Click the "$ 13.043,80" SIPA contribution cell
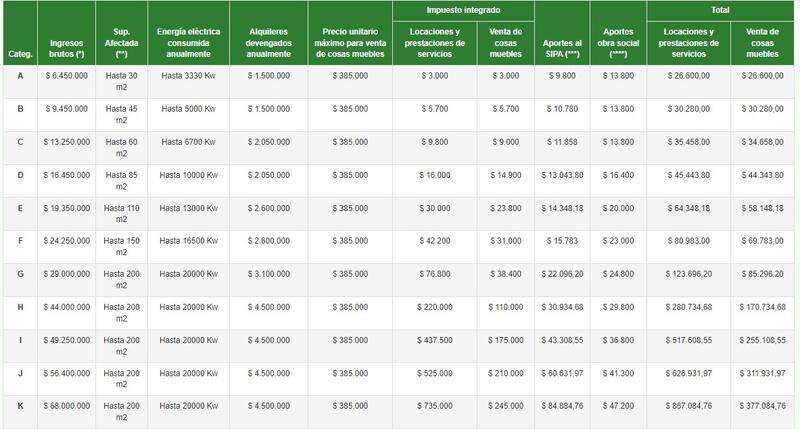The height and width of the screenshot is (429, 800). [x=562, y=175]
